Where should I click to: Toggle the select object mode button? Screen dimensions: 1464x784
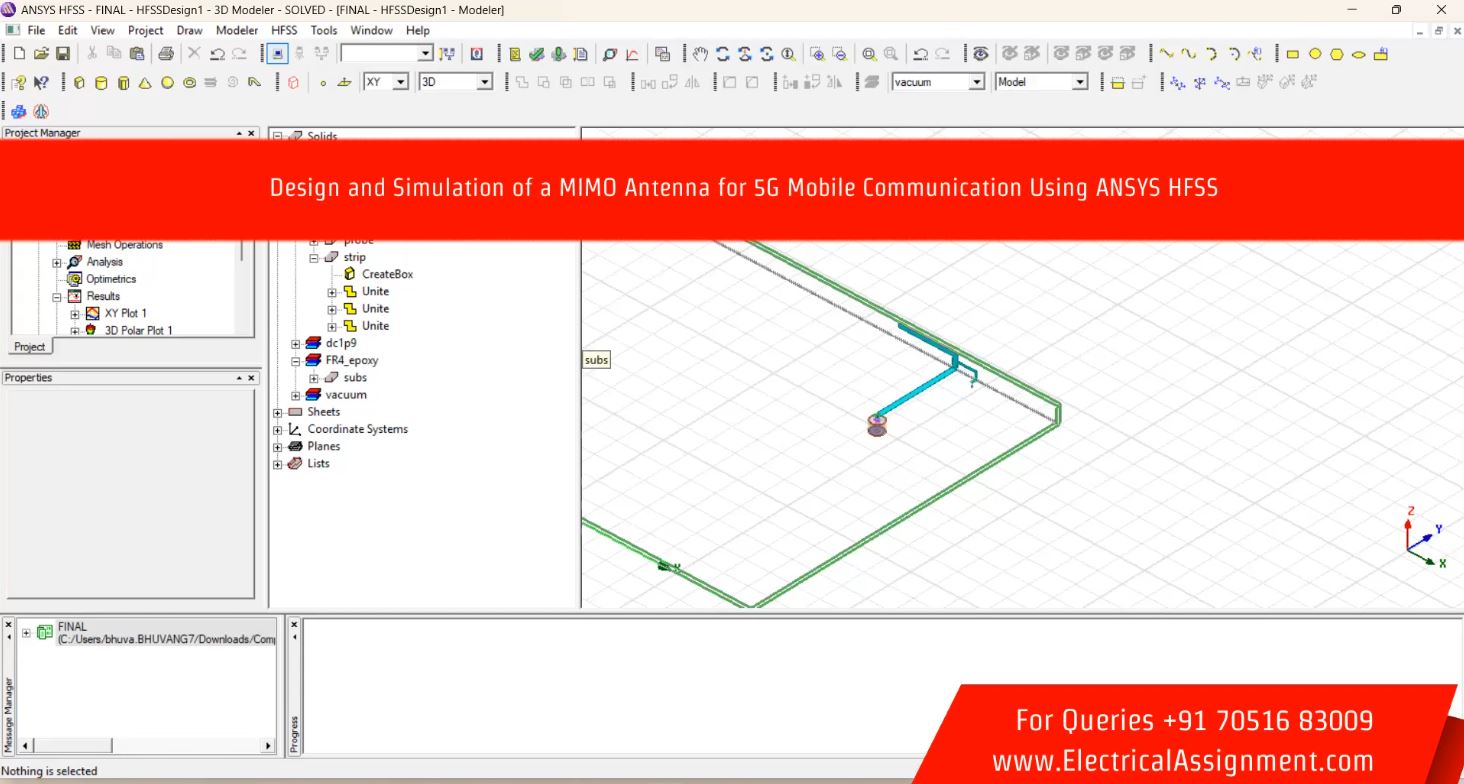tap(278, 54)
